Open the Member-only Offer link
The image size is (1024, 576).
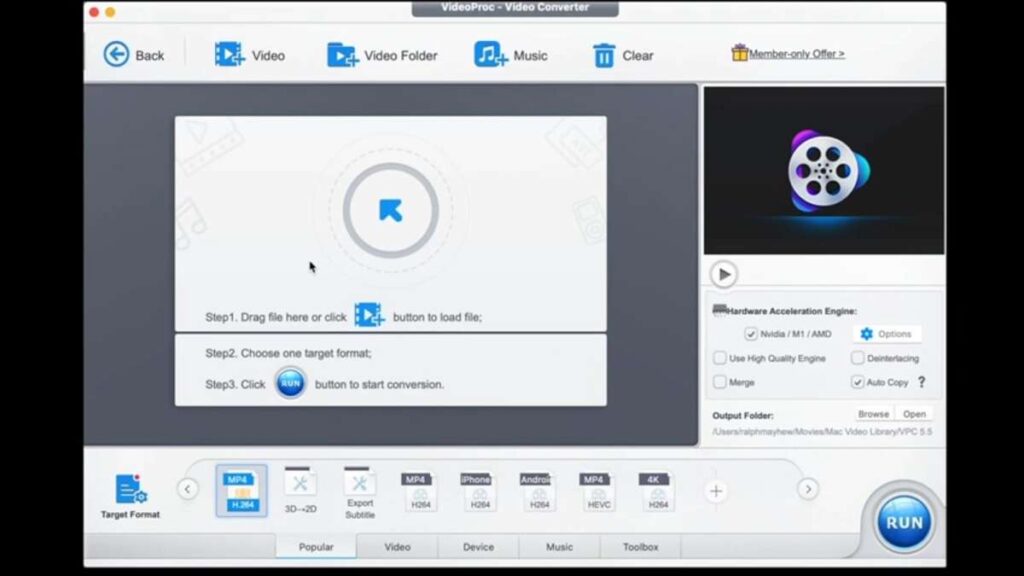796,54
